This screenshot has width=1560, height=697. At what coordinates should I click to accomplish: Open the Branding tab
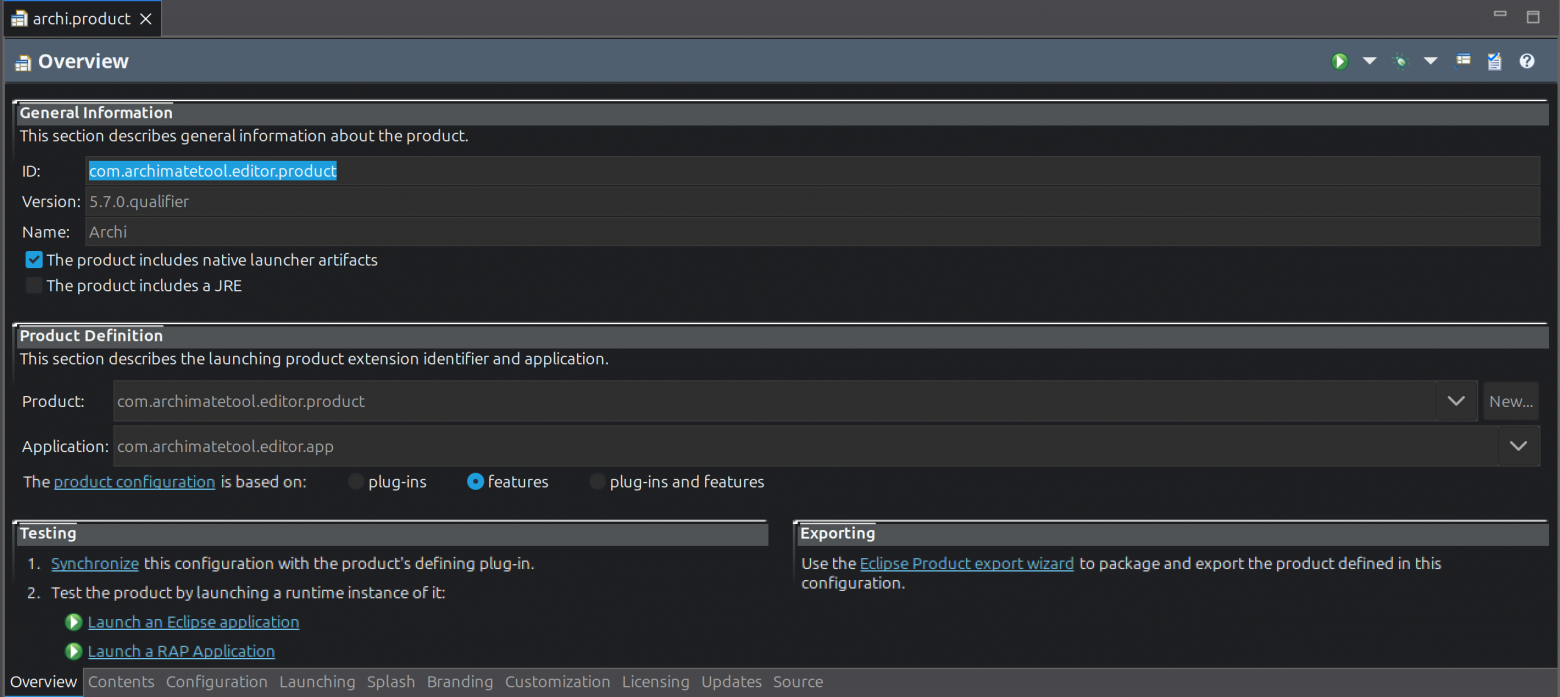[460, 682]
